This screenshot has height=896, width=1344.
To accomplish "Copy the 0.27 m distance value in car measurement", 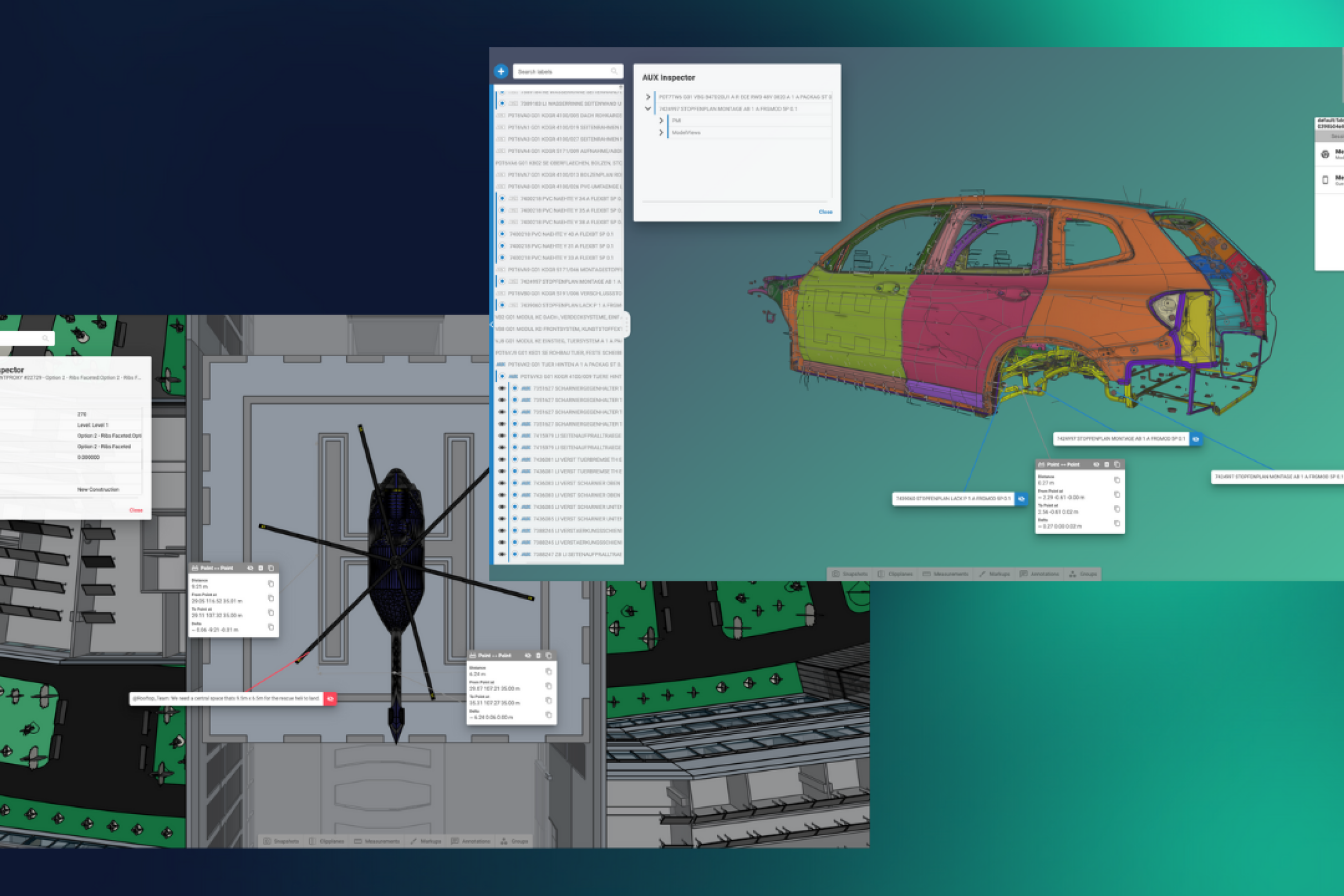I will [1117, 480].
